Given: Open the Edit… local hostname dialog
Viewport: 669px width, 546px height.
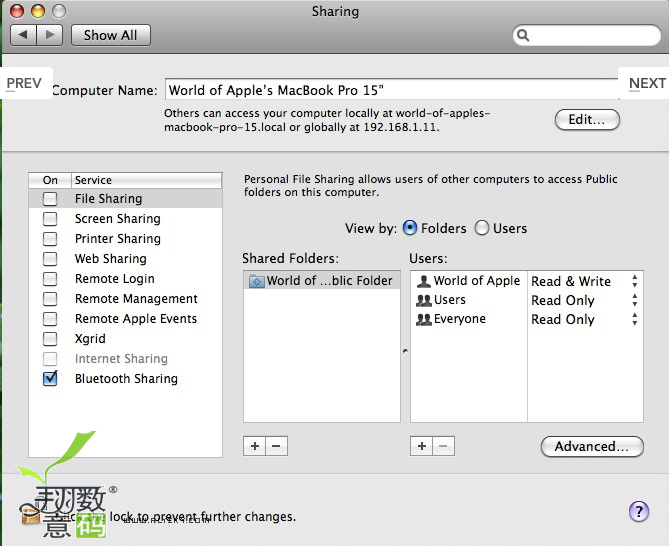Looking at the screenshot, I should (x=587, y=119).
